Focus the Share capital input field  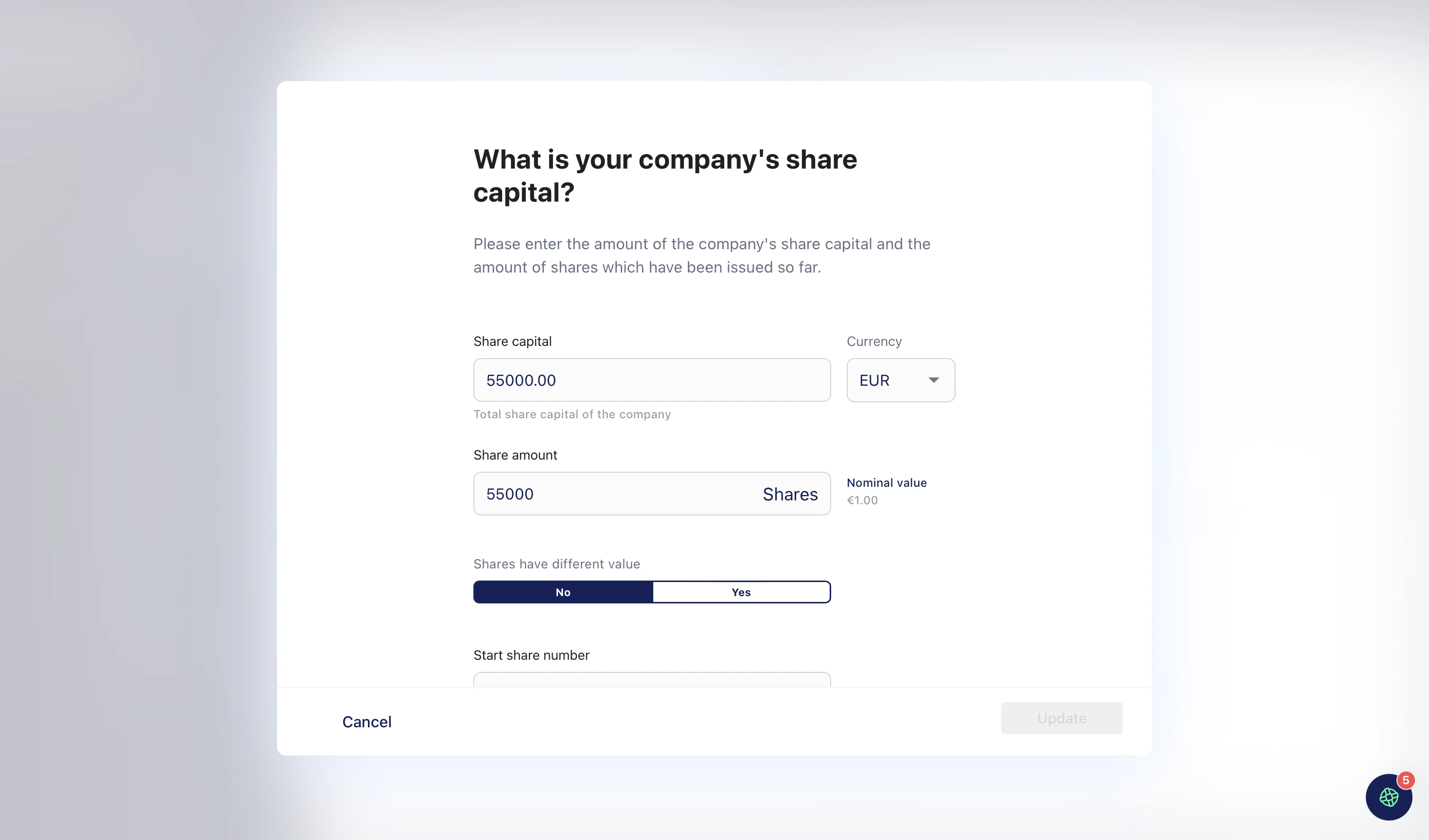[x=651, y=380]
